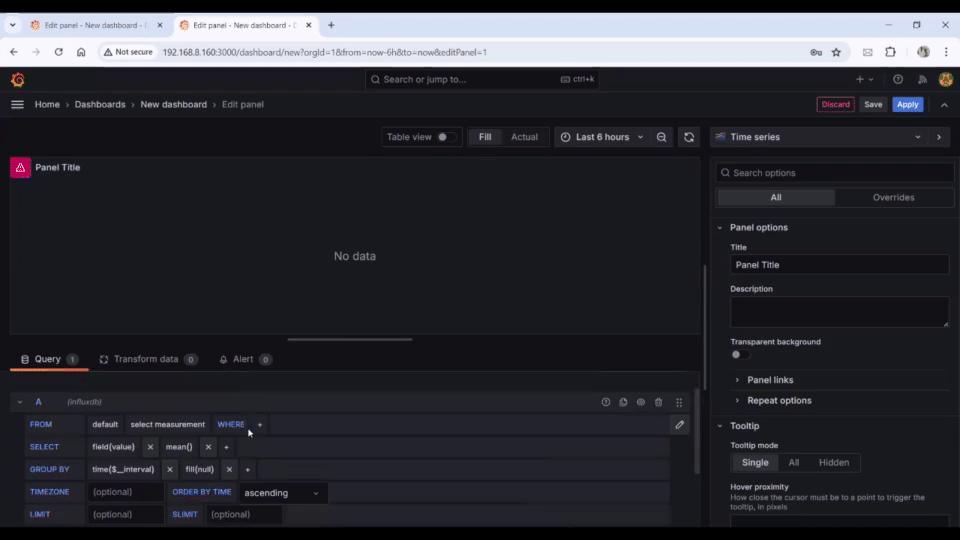Expand the Panel links section
Viewport: 960px width, 540px height.
(x=770, y=380)
